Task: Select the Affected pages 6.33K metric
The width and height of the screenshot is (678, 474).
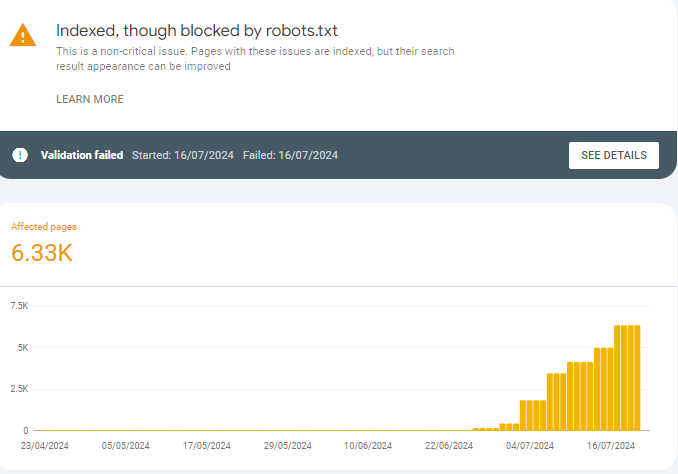Action: [43, 243]
